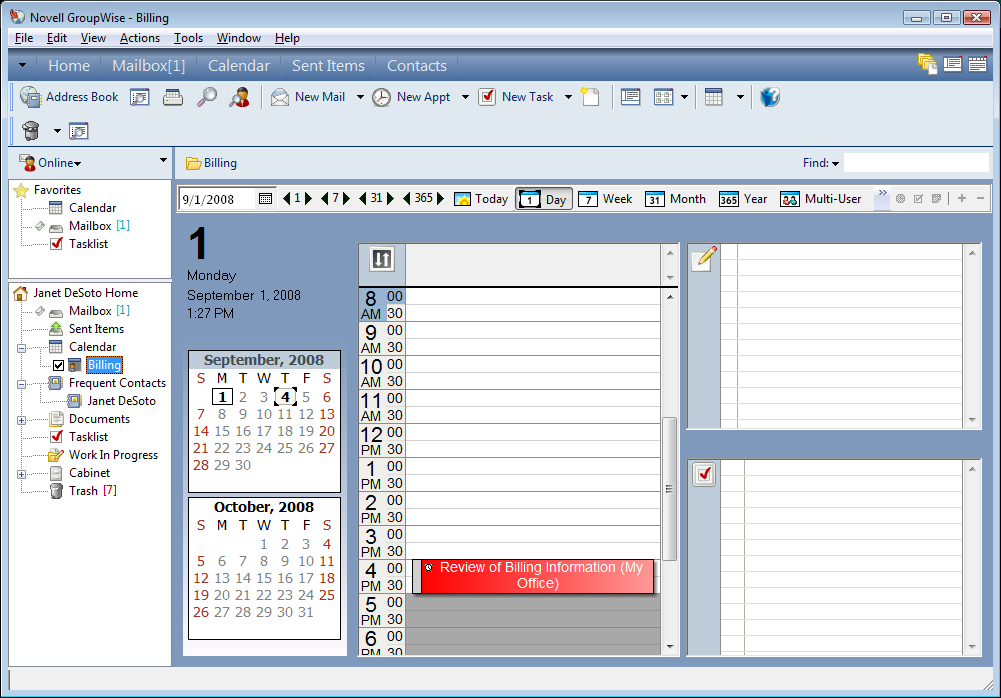Click the sort arrows icon in all-day area
1001x698 pixels.
point(382,259)
